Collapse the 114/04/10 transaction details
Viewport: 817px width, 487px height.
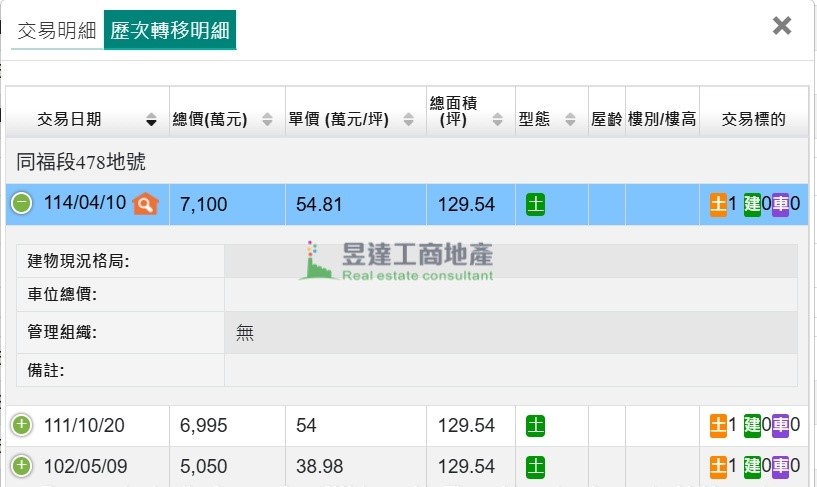coord(22,204)
